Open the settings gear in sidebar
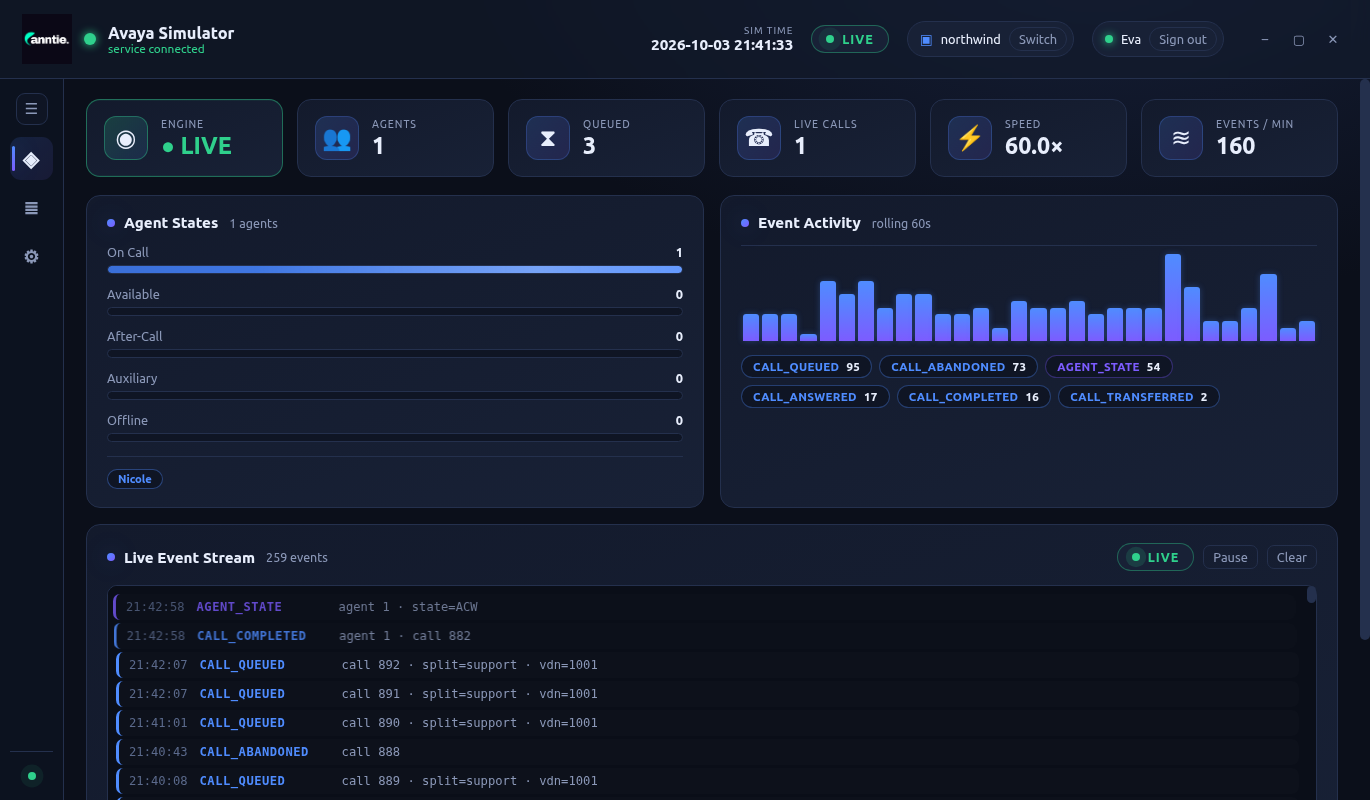The image size is (1370, 800). coord(31,257)
